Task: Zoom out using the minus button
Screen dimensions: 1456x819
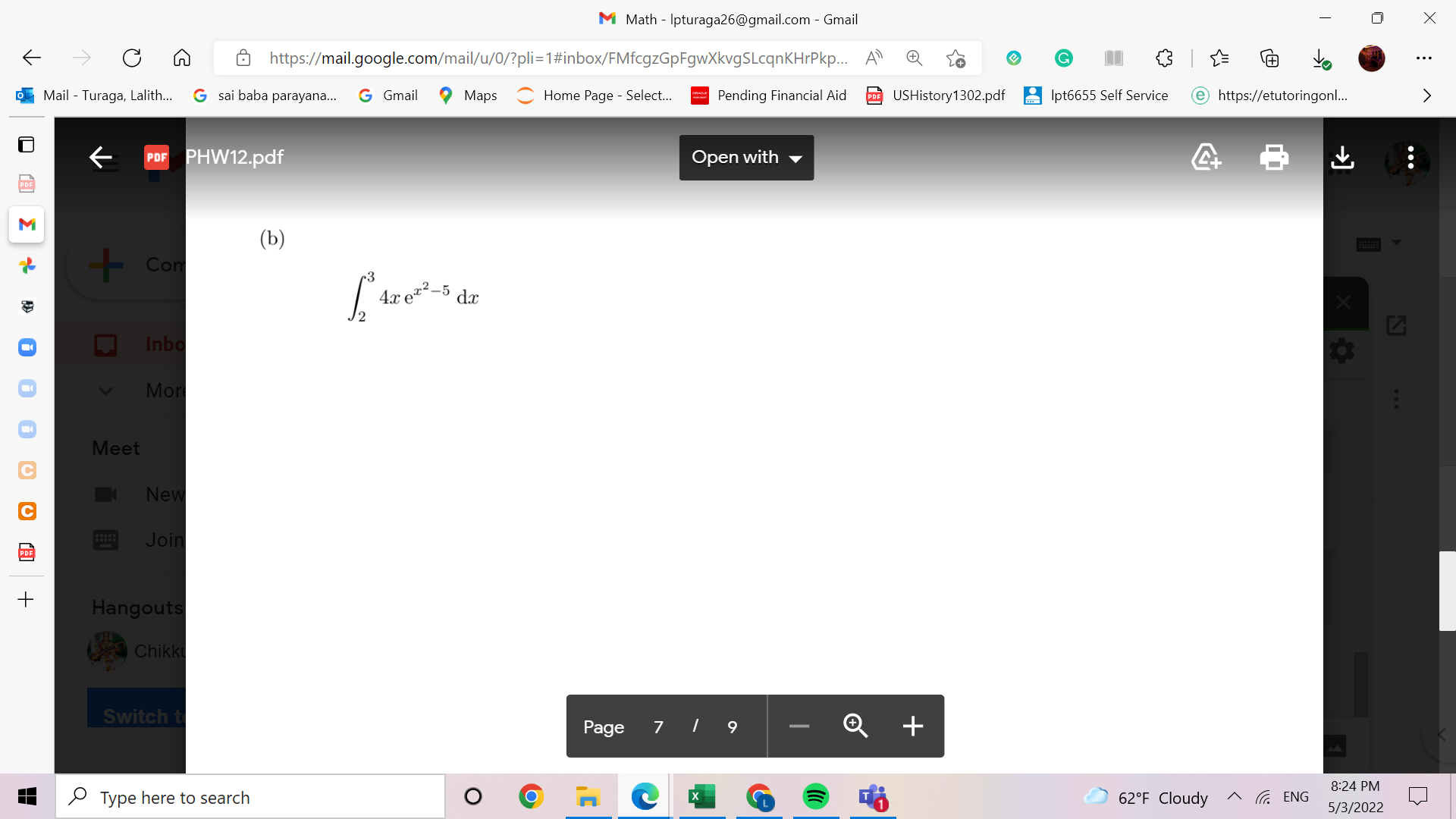Action: 799,726
